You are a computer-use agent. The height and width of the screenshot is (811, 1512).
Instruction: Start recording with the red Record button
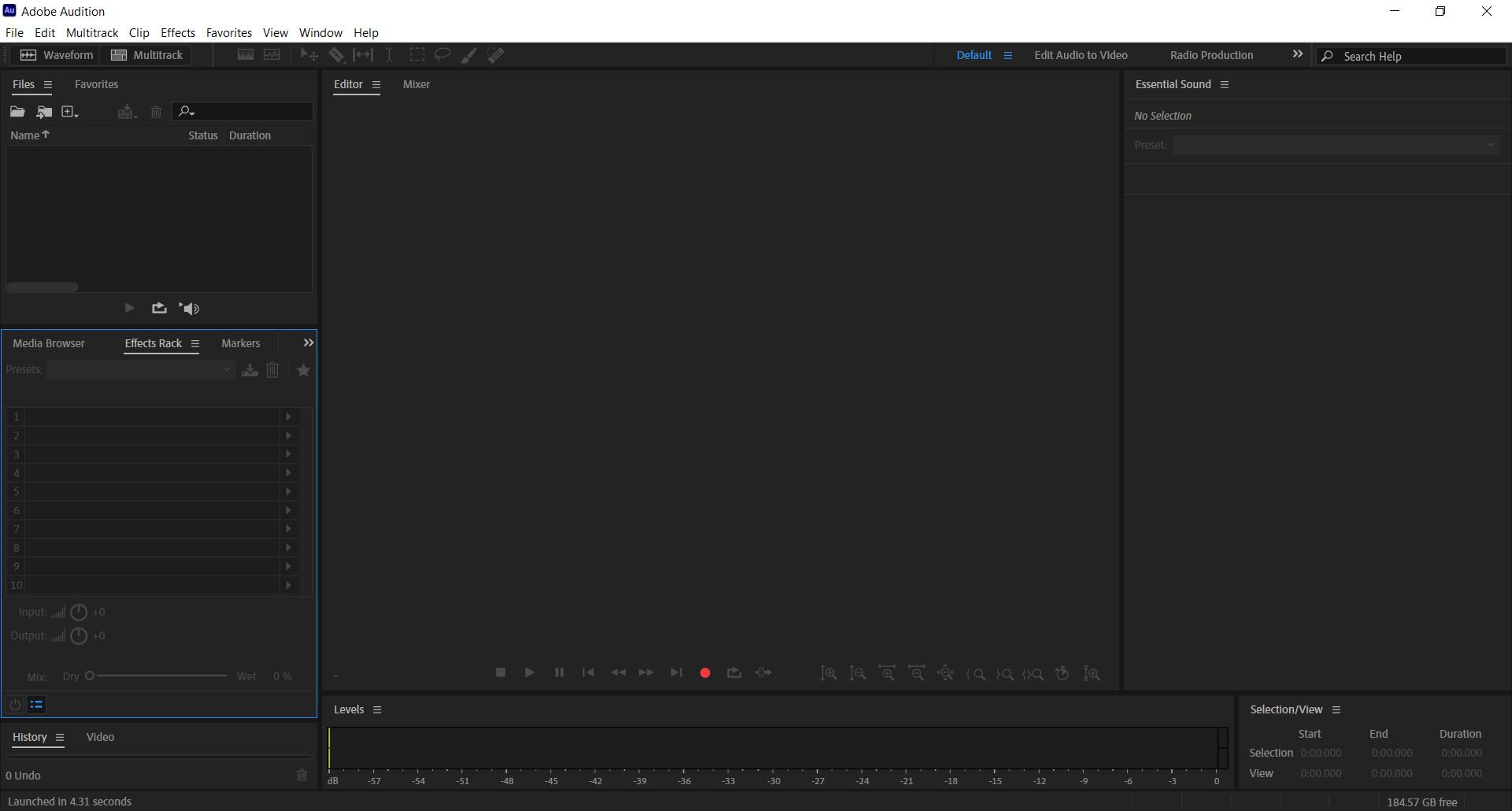[704, 673]
